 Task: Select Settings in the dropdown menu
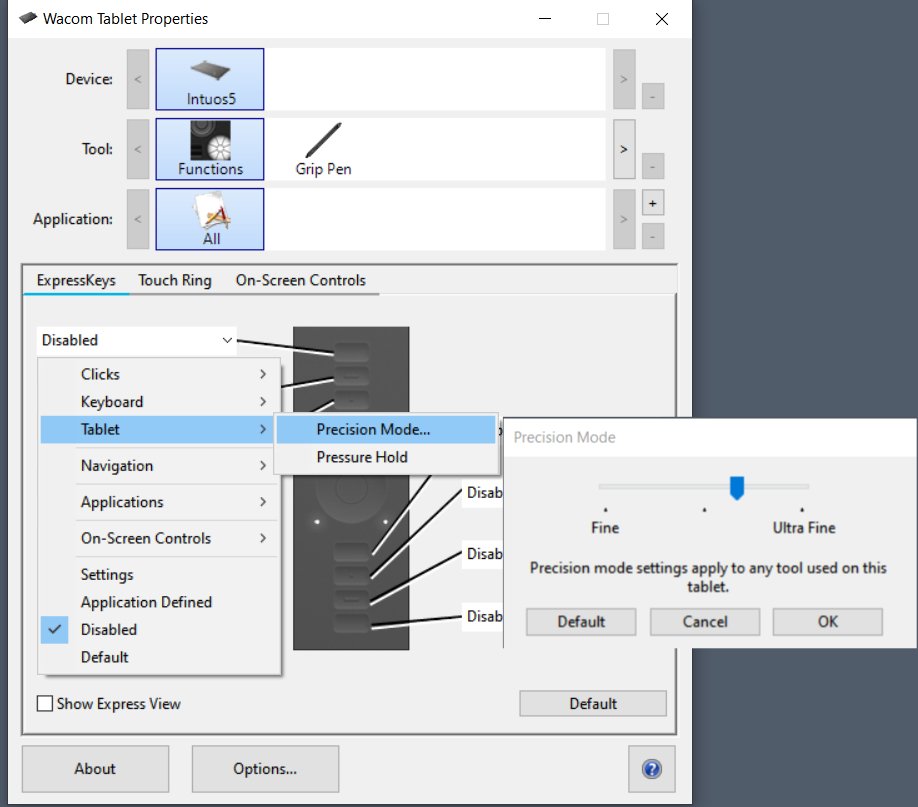coord(158,575)
